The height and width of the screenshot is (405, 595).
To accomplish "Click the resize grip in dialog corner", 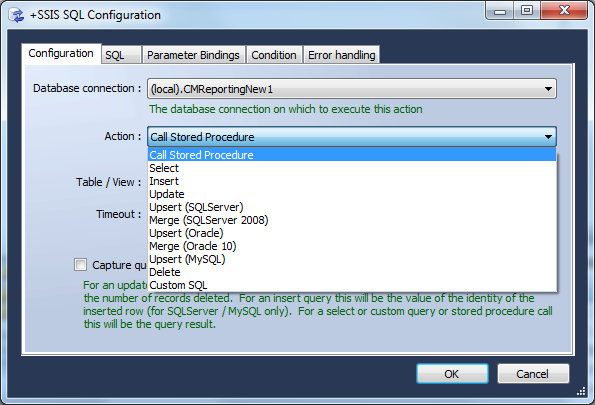I will [x=581, y=392].
